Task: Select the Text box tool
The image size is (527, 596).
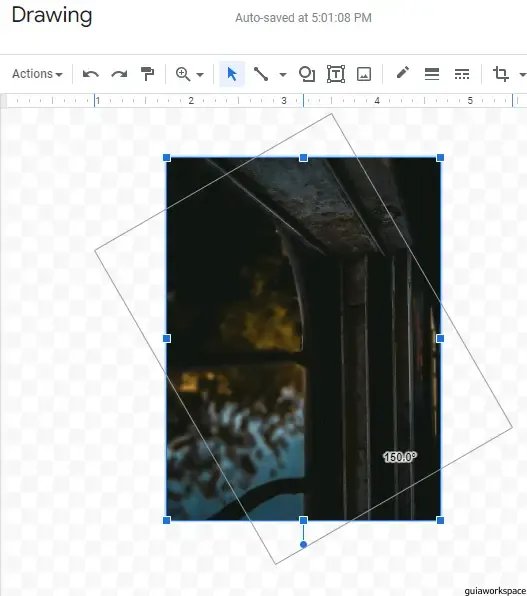Action: [336, 74]
